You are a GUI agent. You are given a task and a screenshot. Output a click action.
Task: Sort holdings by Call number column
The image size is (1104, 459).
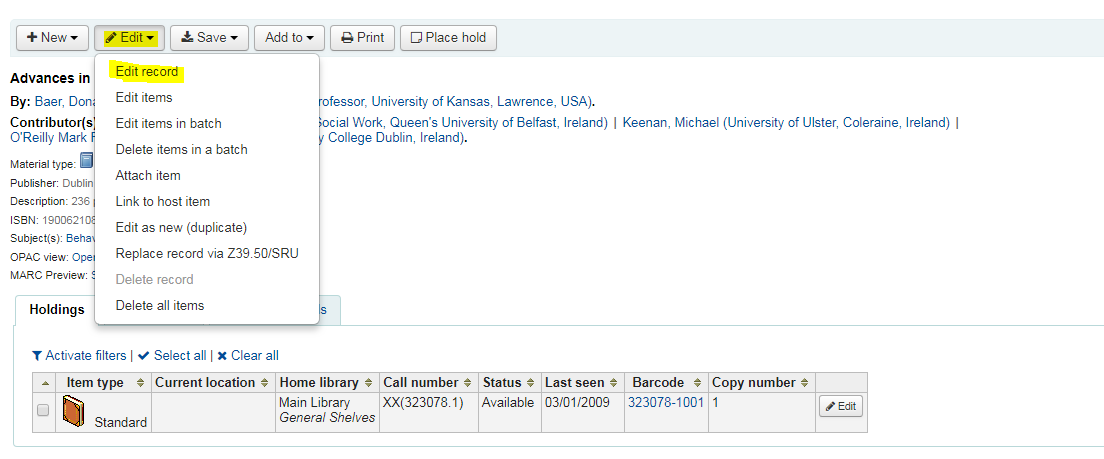coord(428,382)
